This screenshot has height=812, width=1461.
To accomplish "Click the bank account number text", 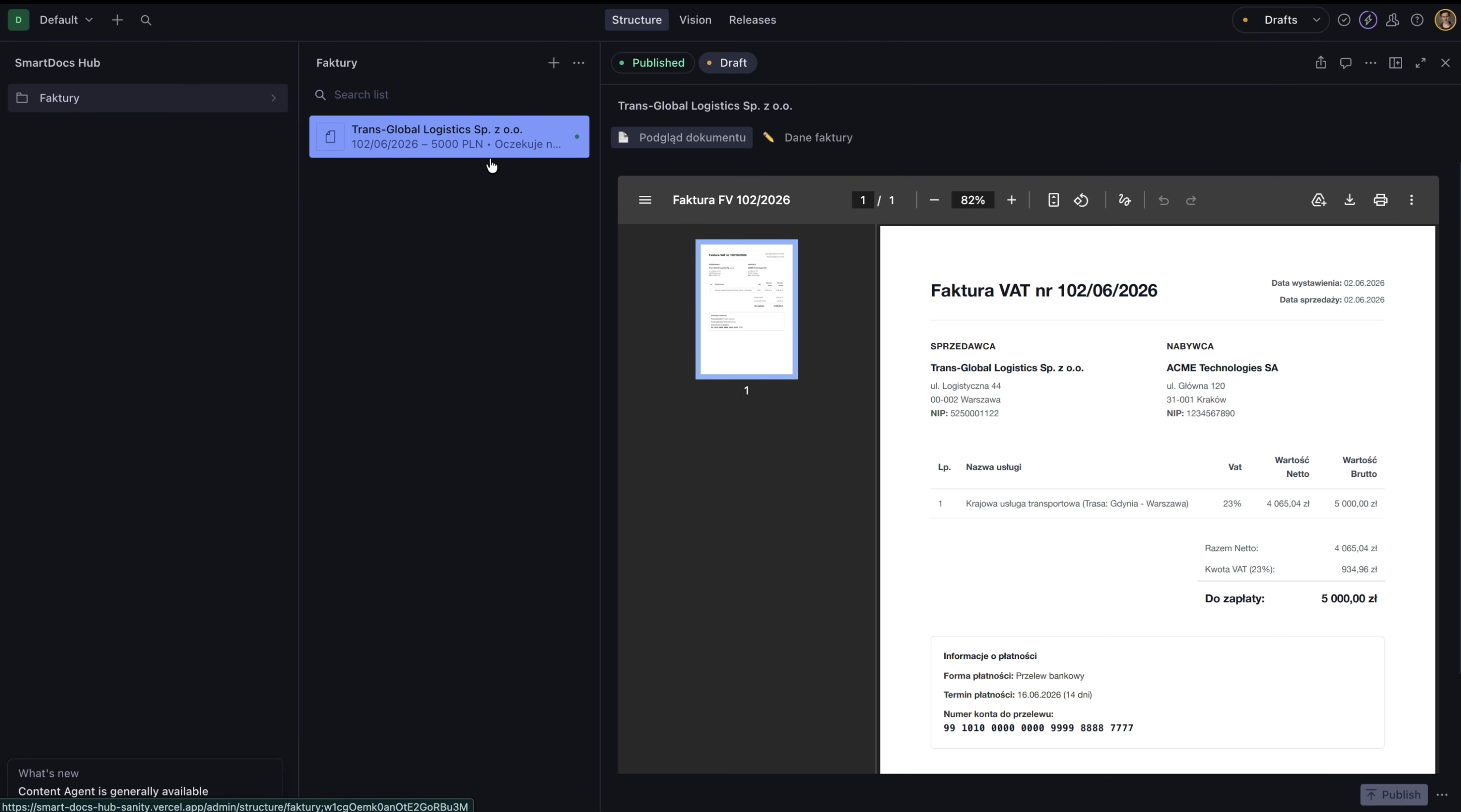I will 1038,728.
